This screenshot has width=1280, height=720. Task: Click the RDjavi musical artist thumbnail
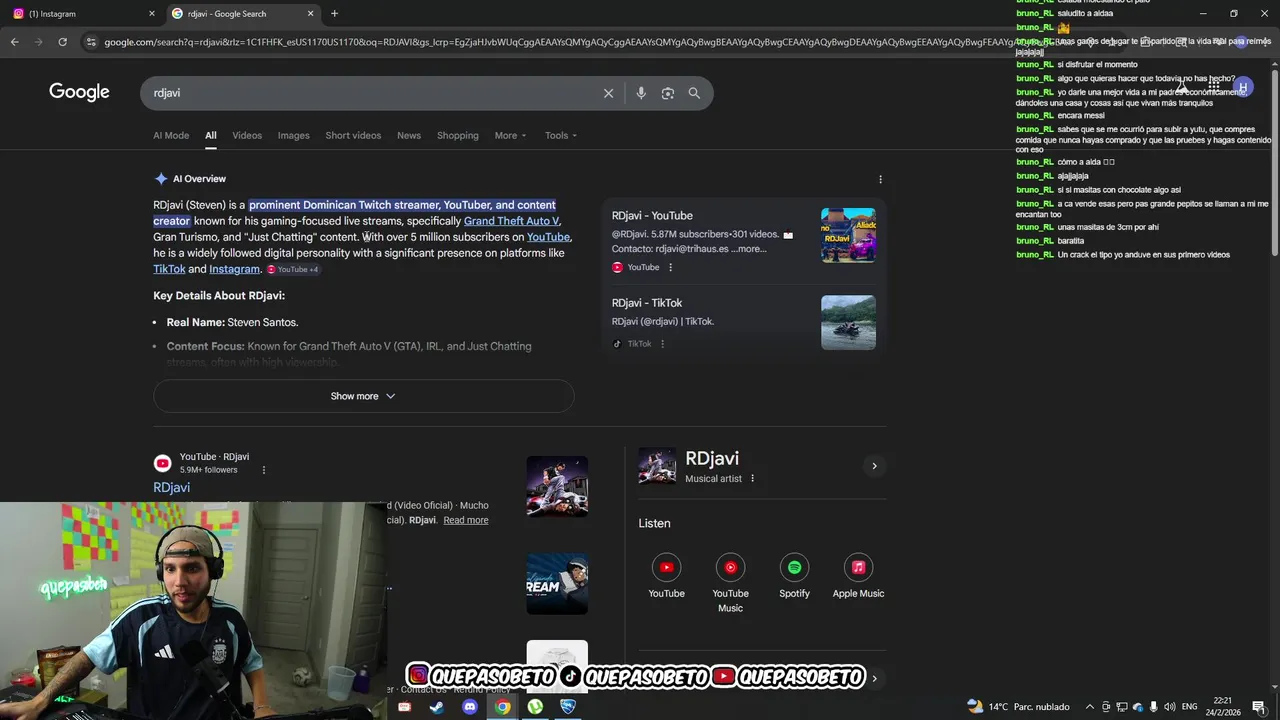click(x=657, y=466)
